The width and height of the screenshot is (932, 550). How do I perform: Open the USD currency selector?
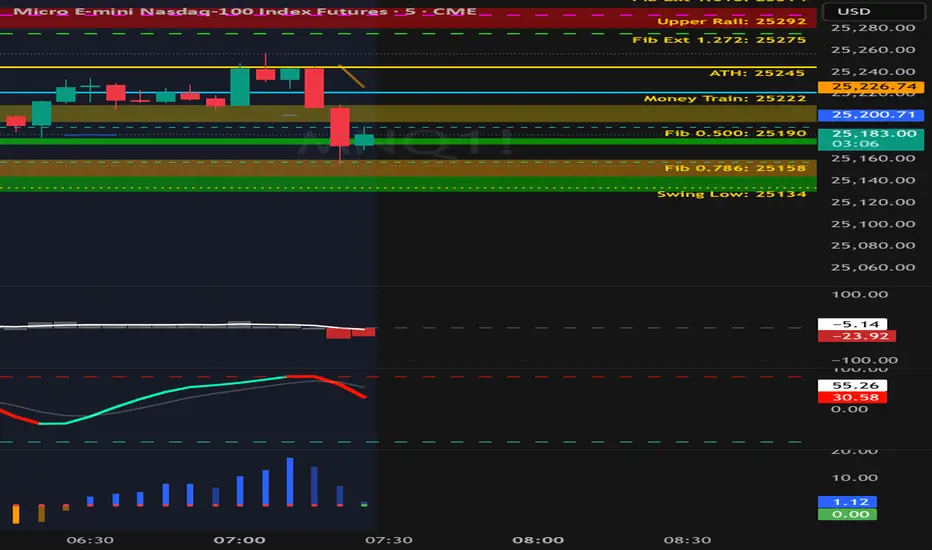[x=873, y=11]
